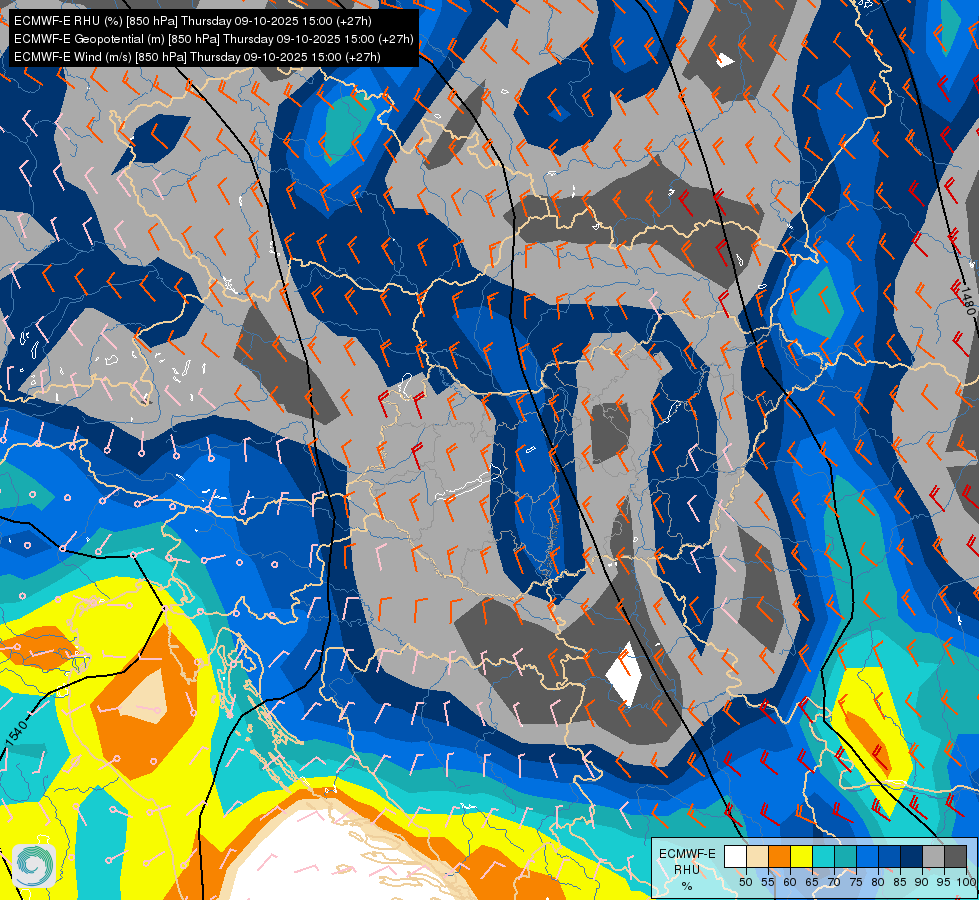Pick the beige 50-55% legend swatch
979x900 pixels.
click(x=757, y=856)
